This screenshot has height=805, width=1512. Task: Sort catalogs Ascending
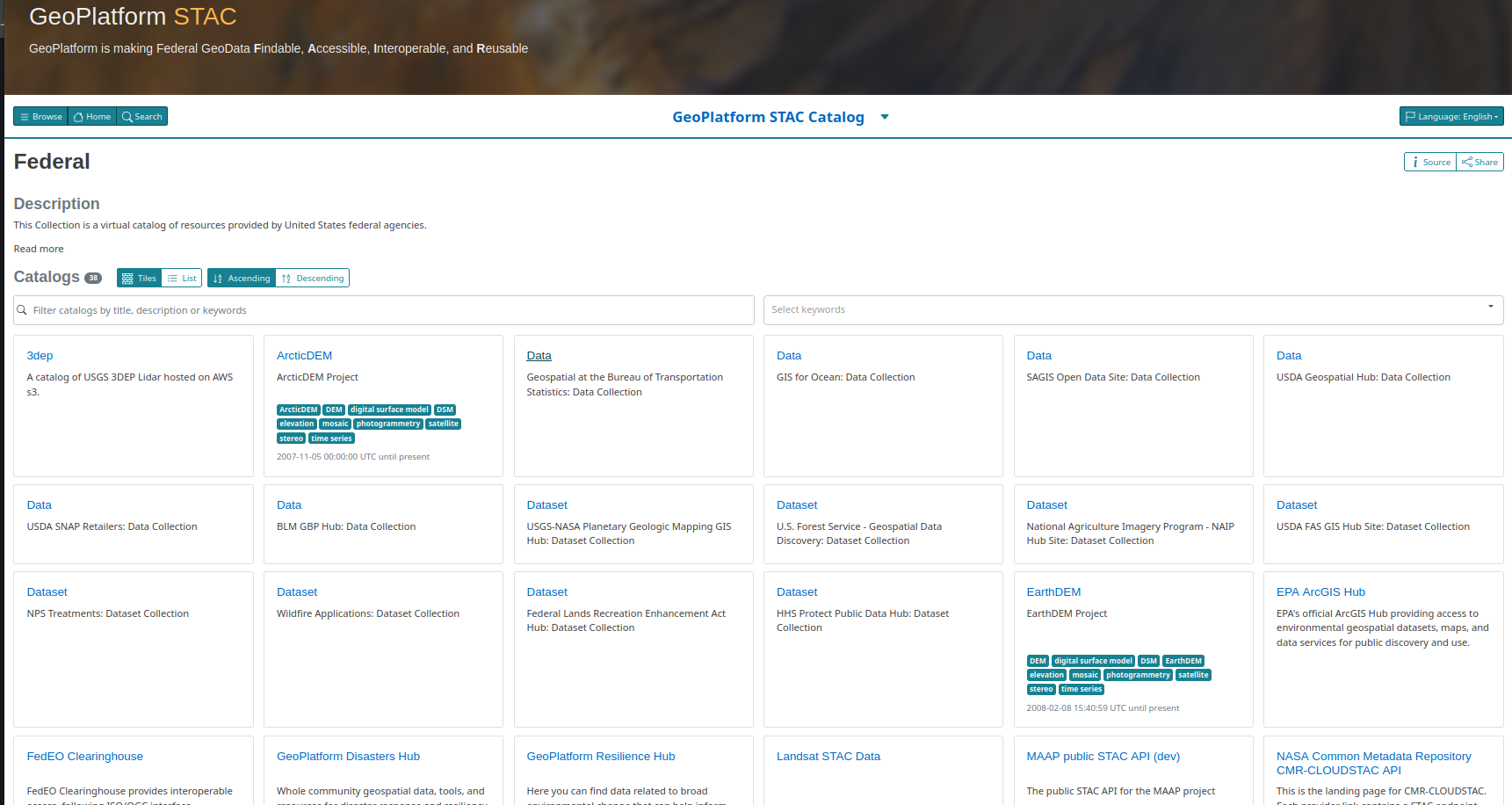click(x=242, y=279)
